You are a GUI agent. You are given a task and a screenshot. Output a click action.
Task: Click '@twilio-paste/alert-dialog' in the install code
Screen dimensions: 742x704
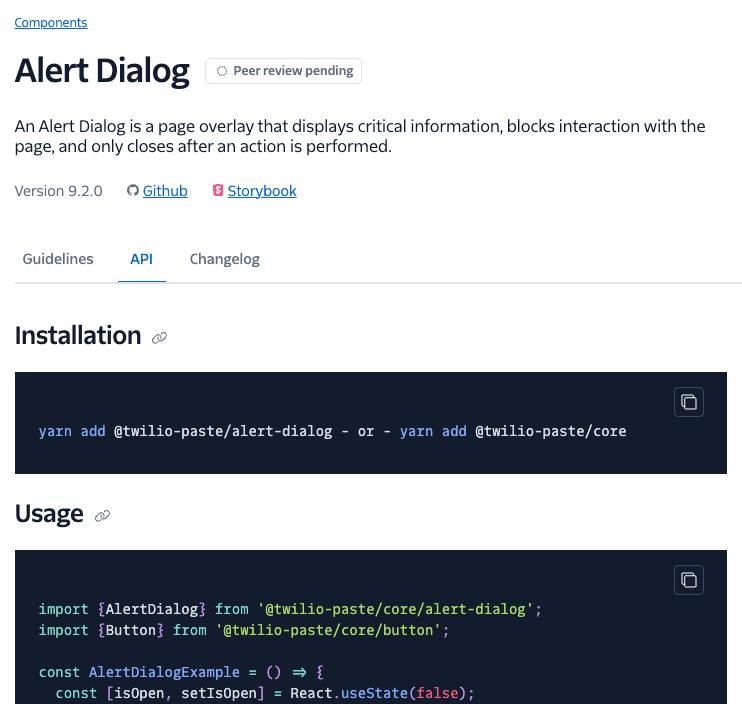coord(223,431)
